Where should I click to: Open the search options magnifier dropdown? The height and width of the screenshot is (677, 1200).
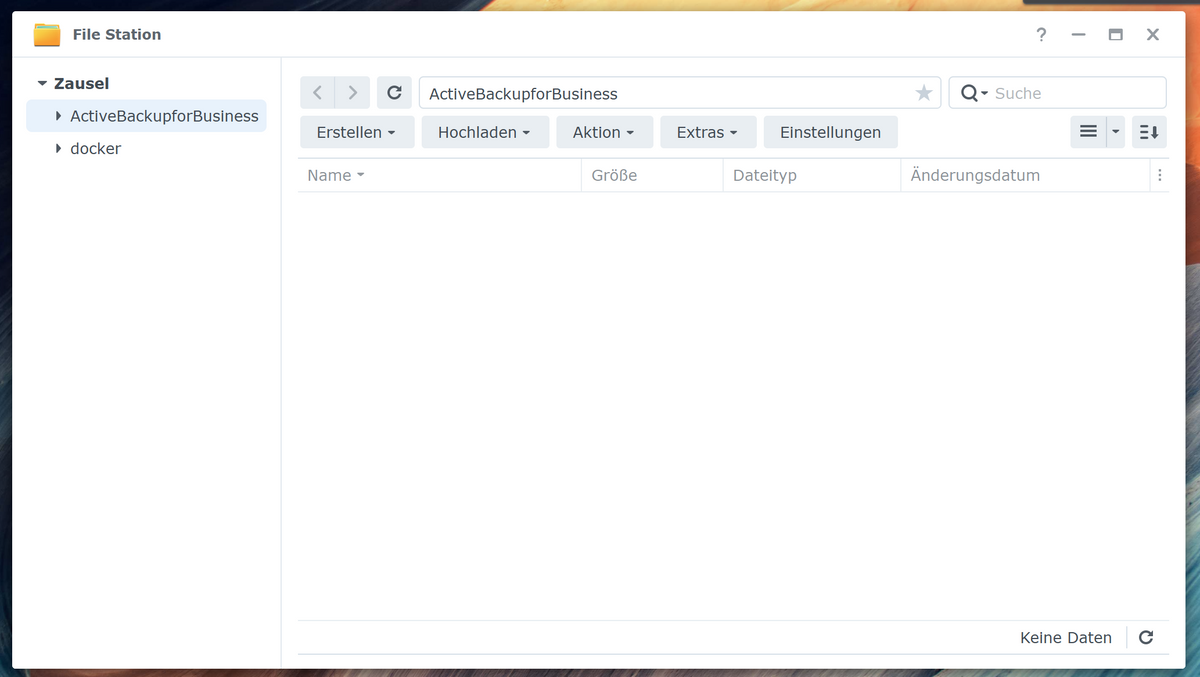point(974,93)
